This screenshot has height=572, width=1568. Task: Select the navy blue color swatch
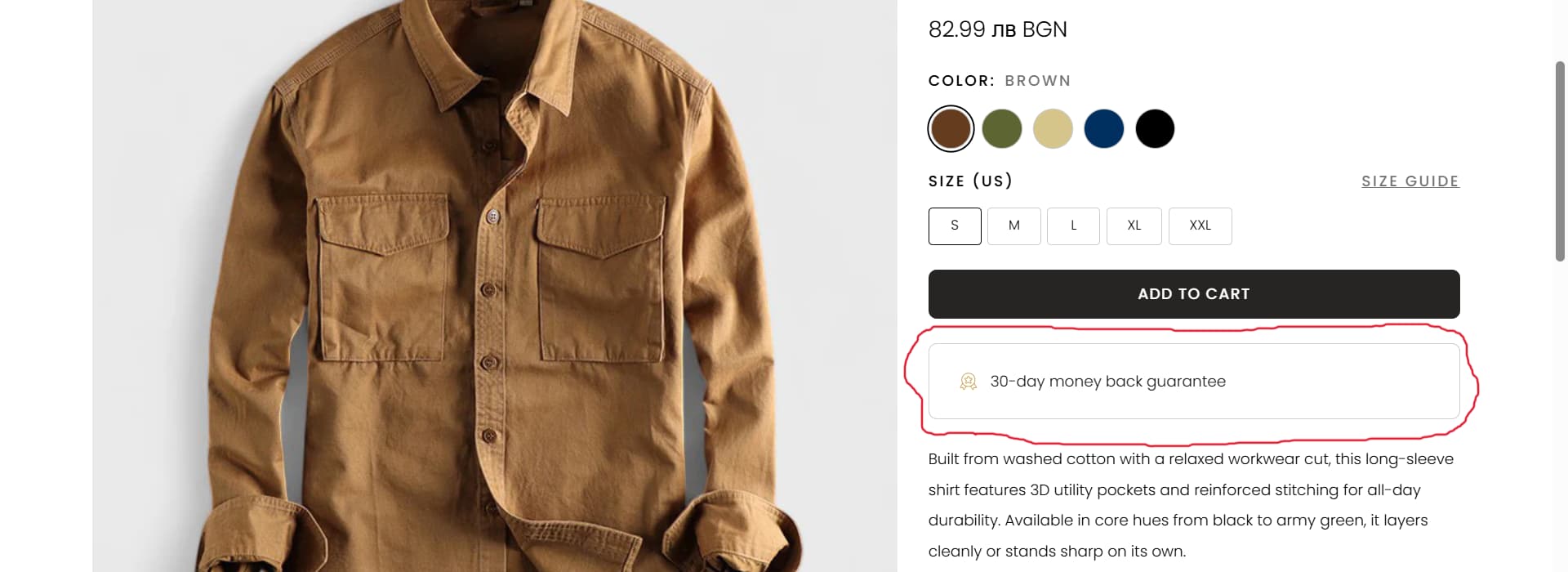coord(1104,129)
